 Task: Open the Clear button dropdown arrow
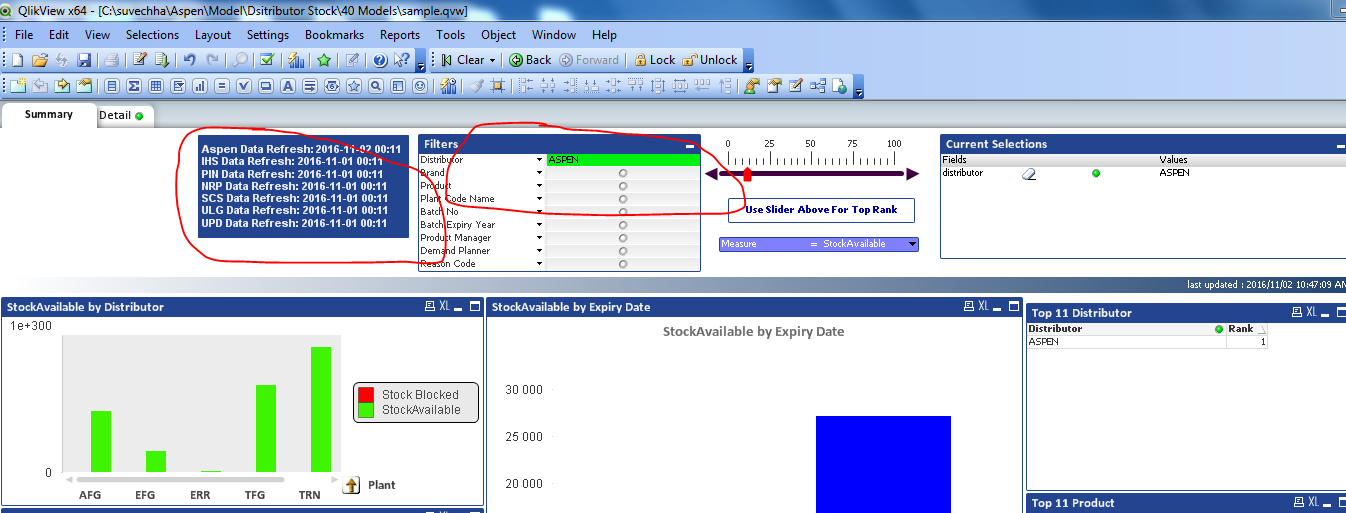click(x=492, y=60)
